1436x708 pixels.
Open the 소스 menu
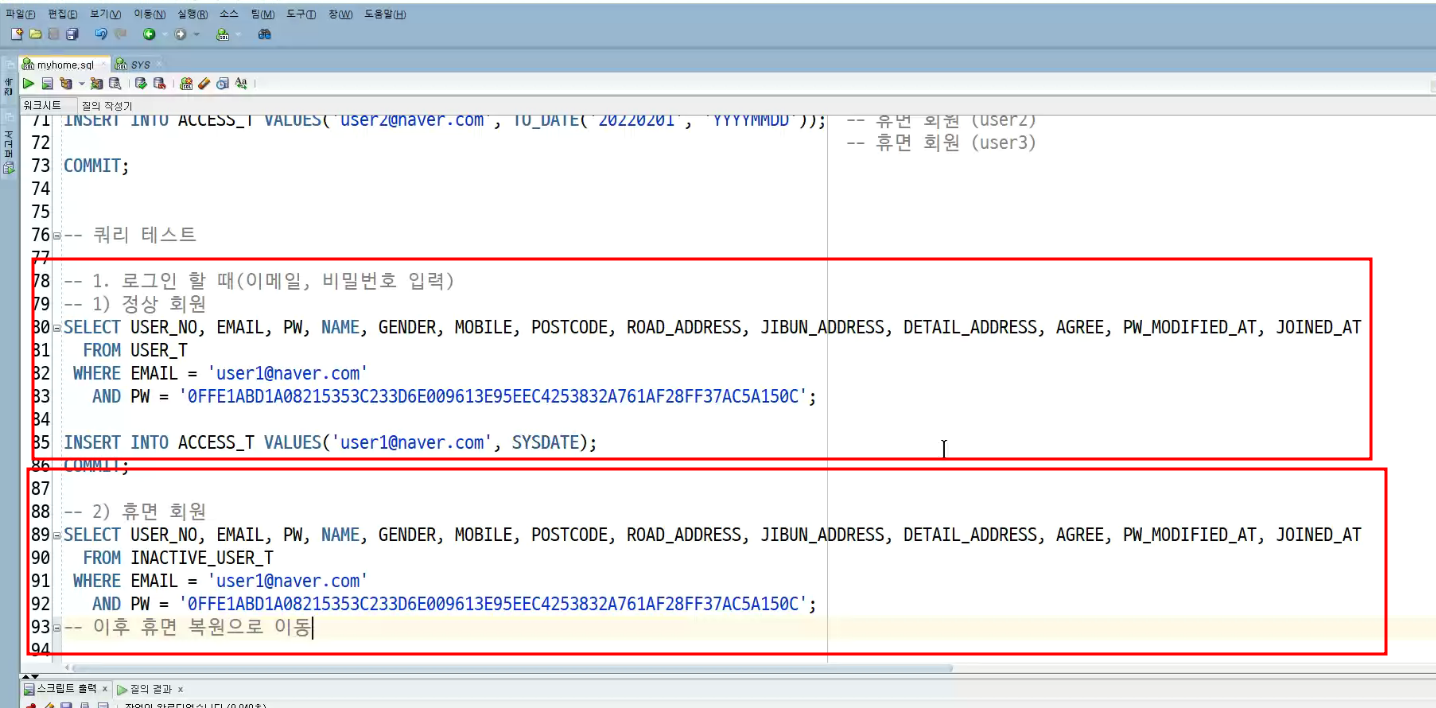229,14
